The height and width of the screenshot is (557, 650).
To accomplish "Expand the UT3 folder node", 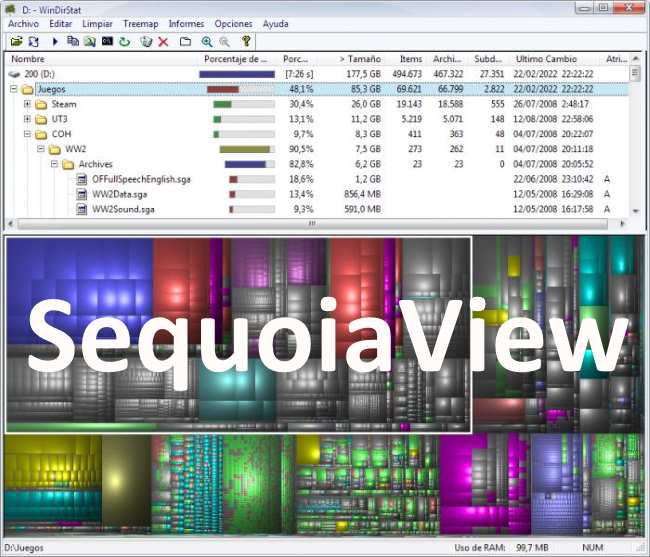I will pos(27,119).
